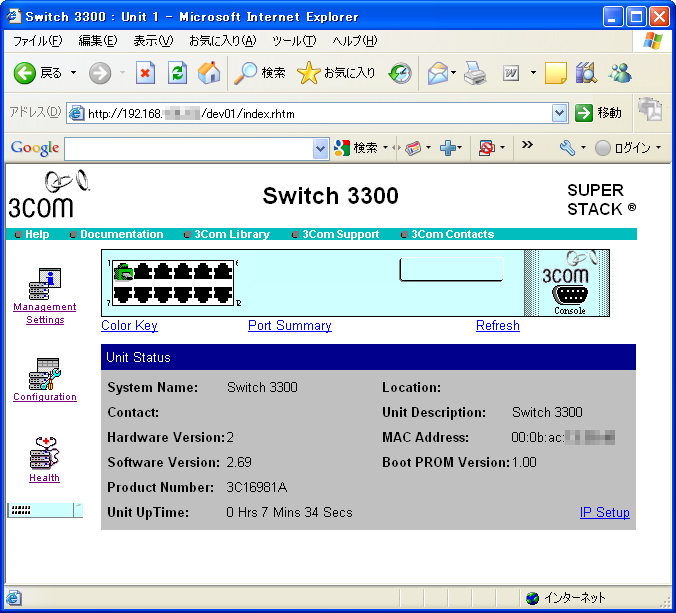Image resolution: width=676 pixels, height=613 pixels.
Task: Expand Google toolbar overflow chevron
Action: [x=527, y=144]
